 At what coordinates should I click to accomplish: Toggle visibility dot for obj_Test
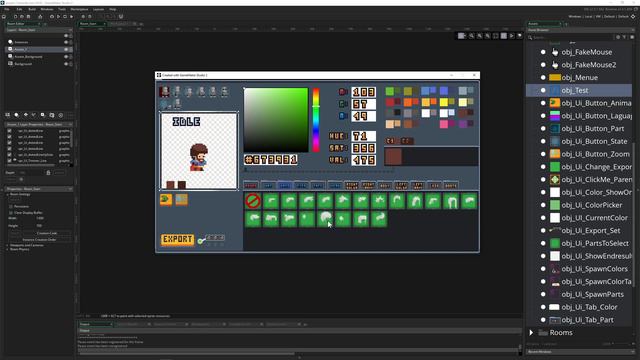pos(543,90)
